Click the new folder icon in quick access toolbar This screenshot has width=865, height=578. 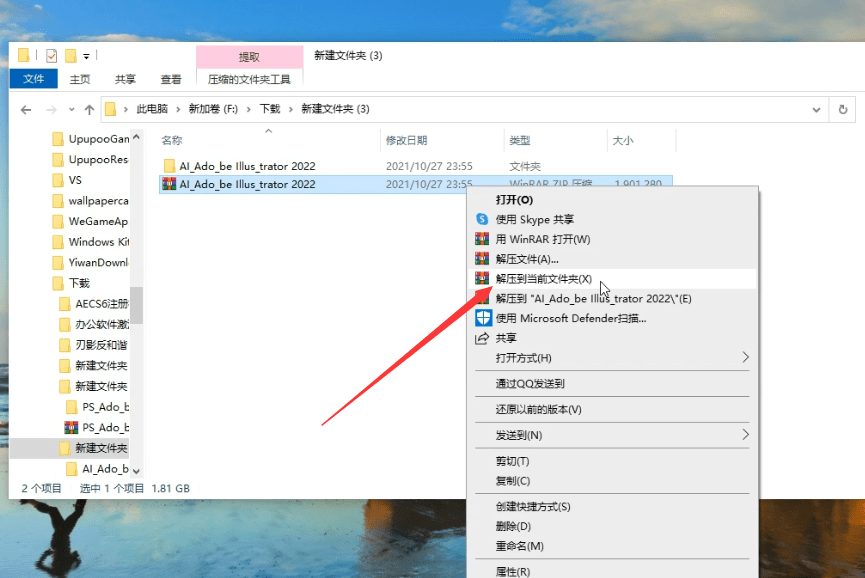click(x=71, y=56)
